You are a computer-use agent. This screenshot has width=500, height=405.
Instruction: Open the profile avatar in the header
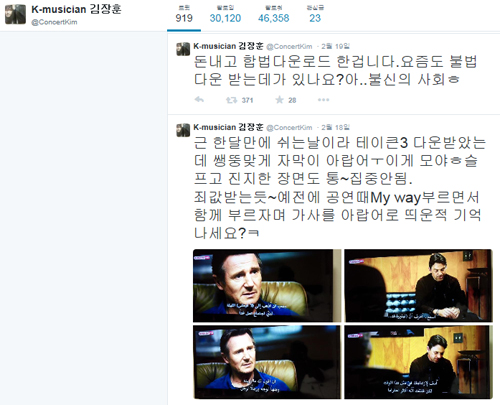tap(15, 14)
